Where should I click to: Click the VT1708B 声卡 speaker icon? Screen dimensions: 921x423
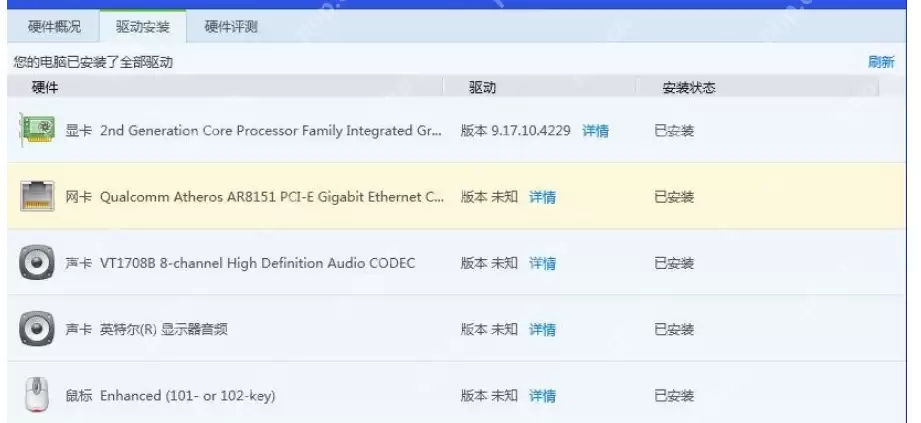37,263
